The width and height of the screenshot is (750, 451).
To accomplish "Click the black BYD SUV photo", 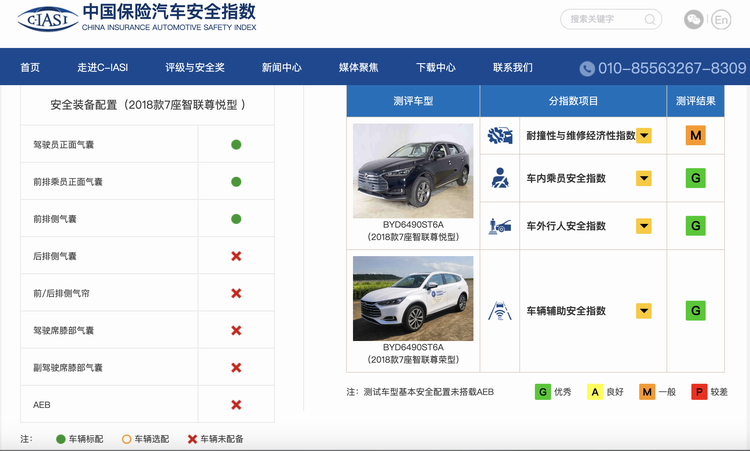I will tap(413, 171).
